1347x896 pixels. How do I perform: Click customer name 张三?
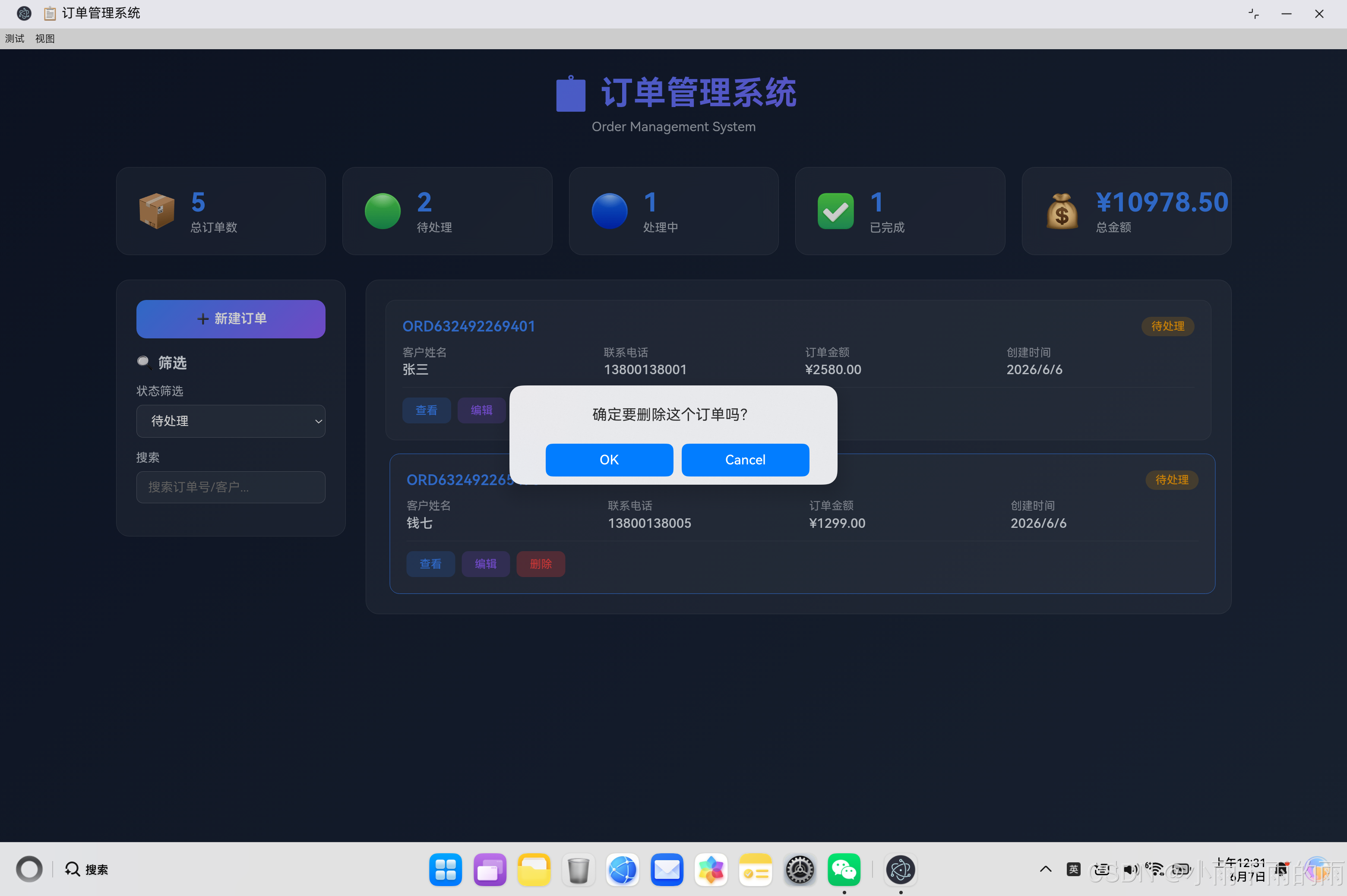click(x=415, y=369)
